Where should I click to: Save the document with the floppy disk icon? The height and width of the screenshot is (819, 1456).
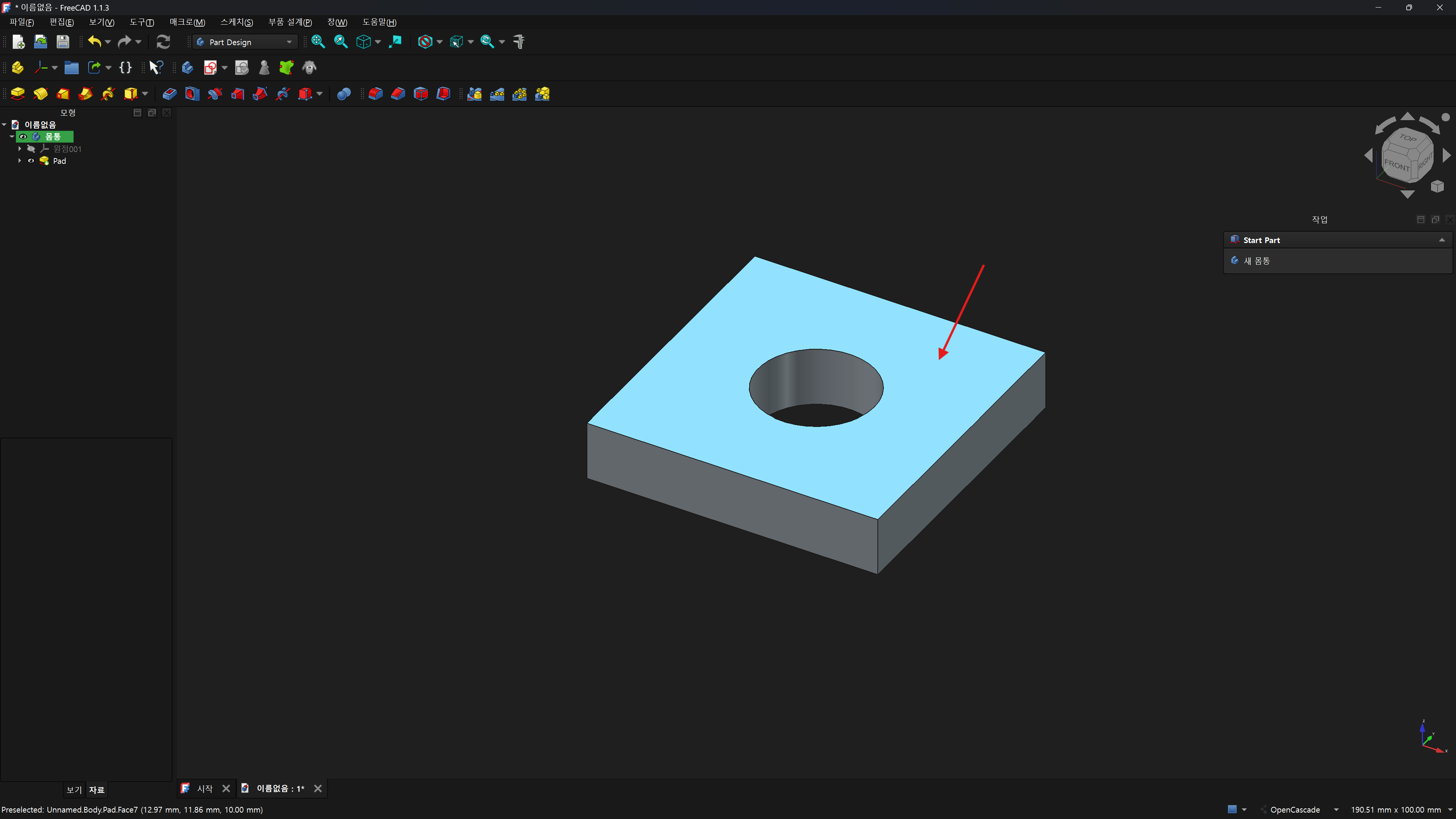click(63, 42)
